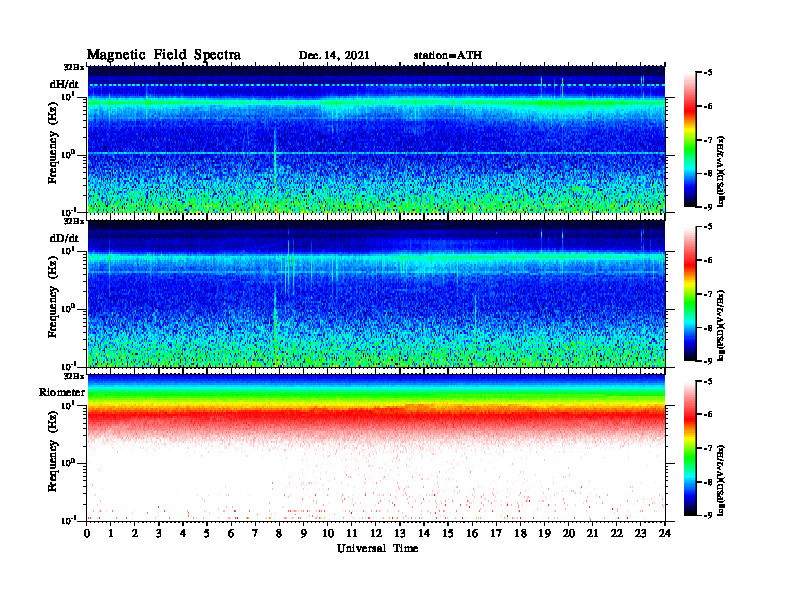Click the "-5" tick of dH/dt colorbar

[708, 73]
